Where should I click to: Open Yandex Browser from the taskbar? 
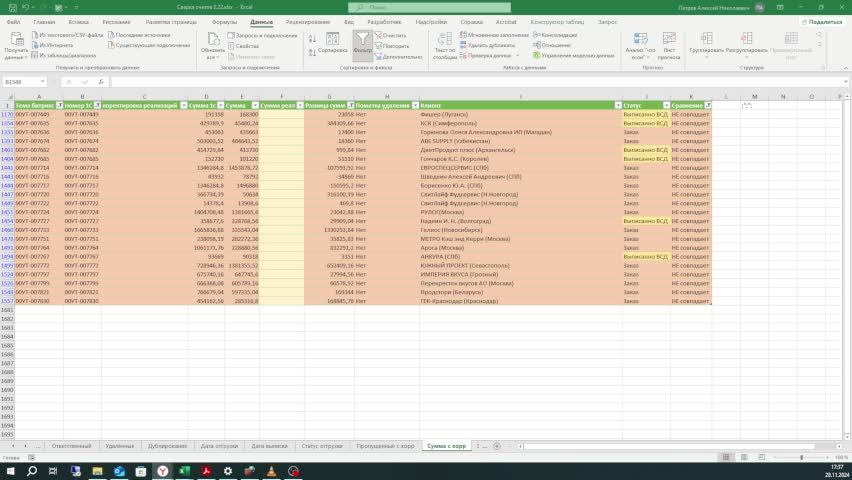[x=162, y=471]
